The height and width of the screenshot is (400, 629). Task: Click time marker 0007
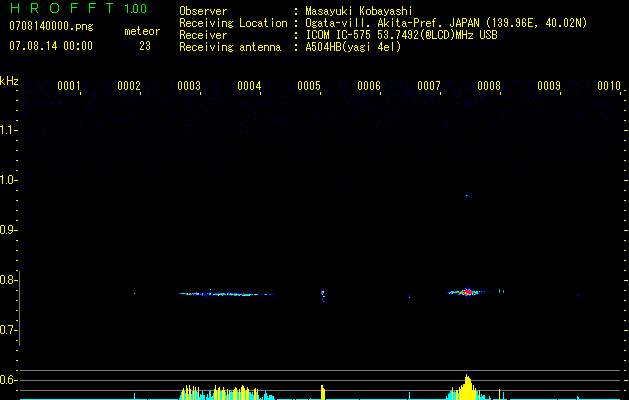(429, 86)
